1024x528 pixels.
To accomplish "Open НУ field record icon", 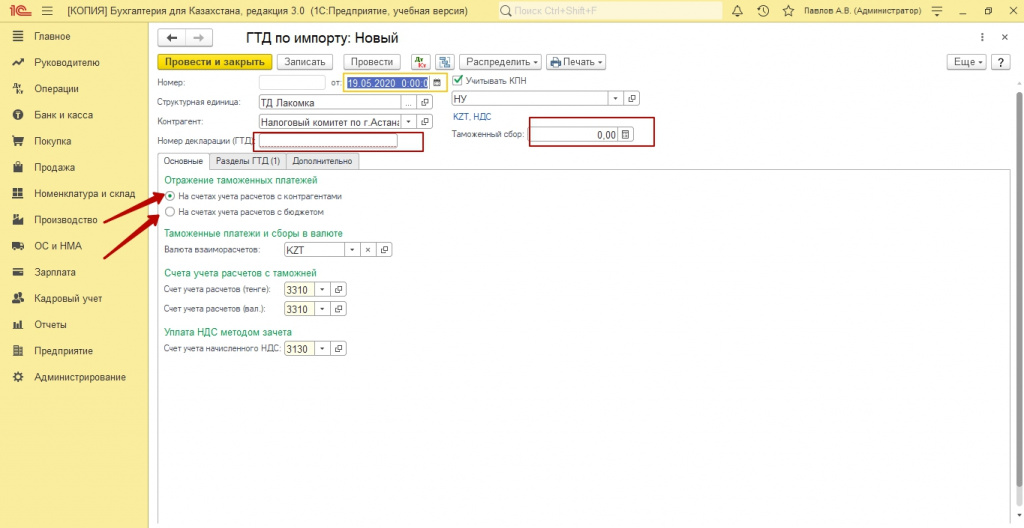I will point(632,98).
